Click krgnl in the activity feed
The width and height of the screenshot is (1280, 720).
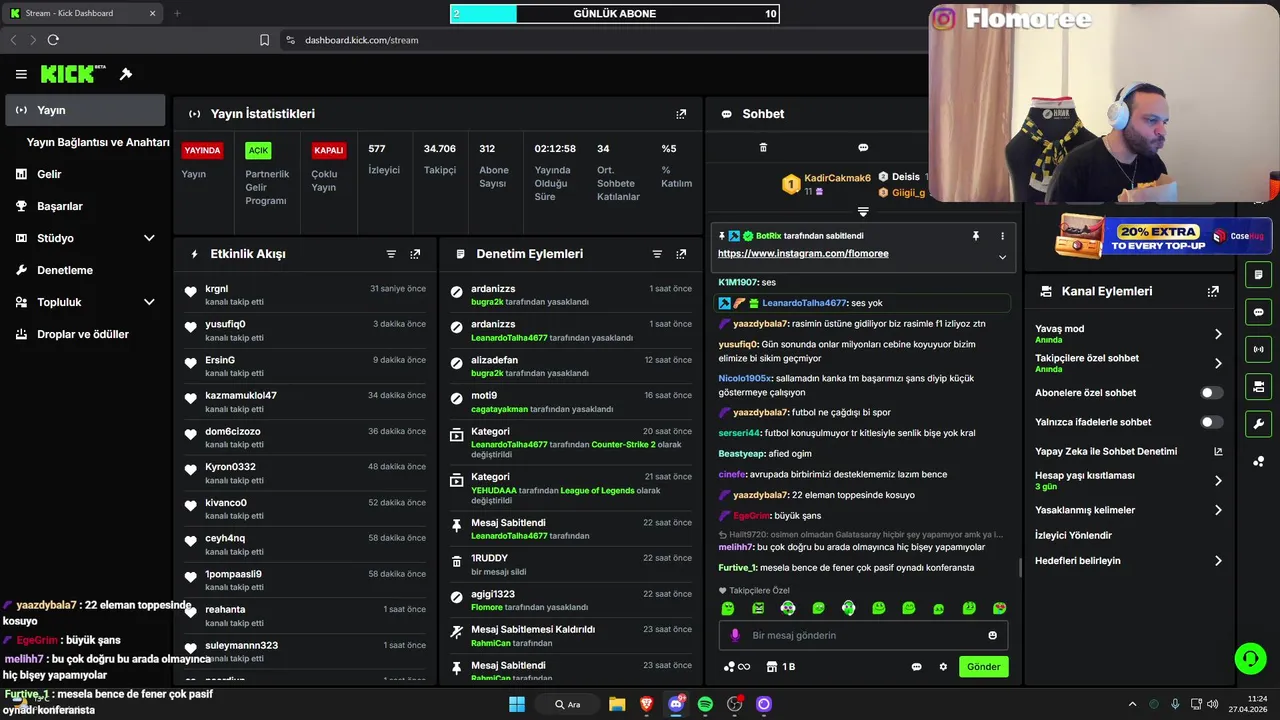(x=217, y=289)
